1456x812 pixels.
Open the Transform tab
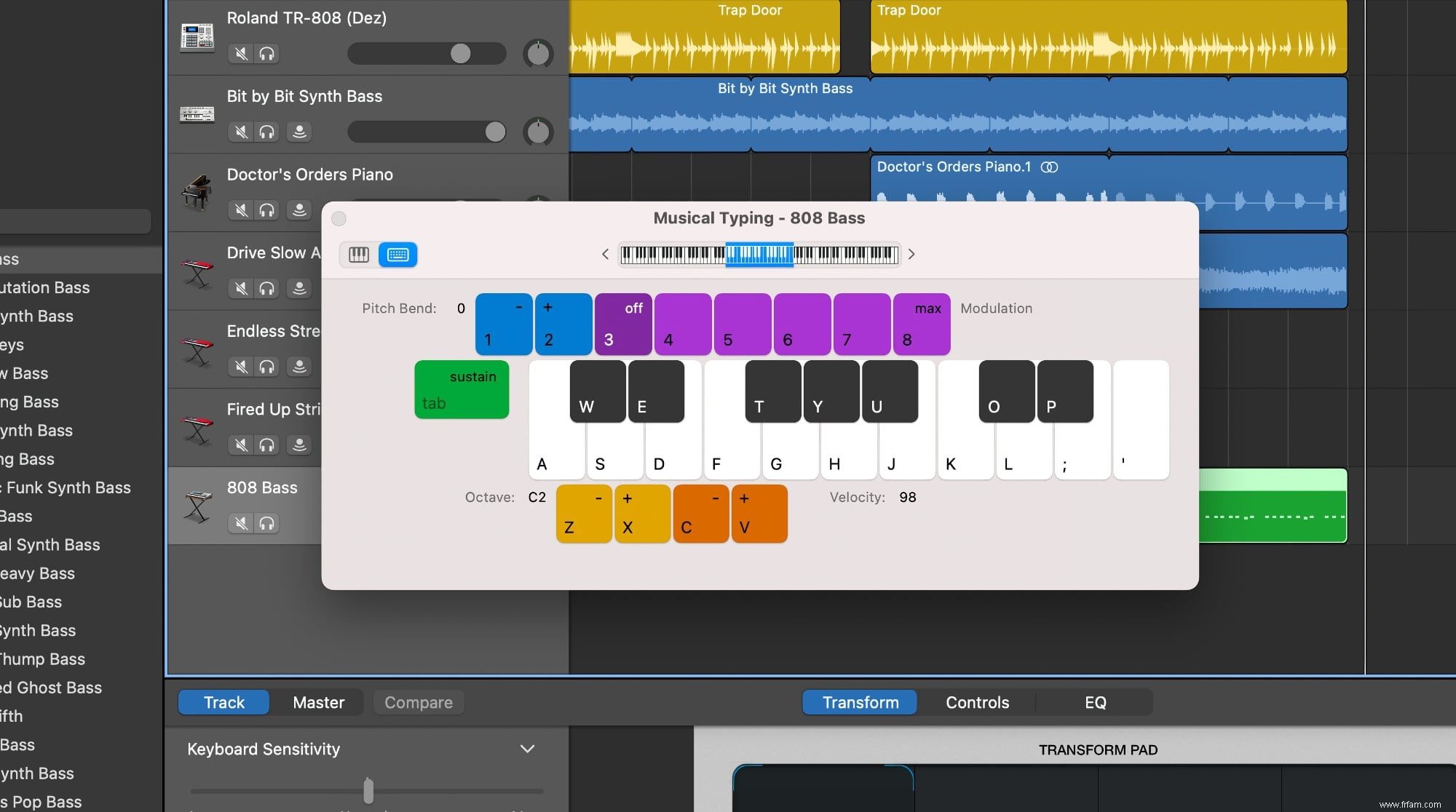[x=860, y=702]
